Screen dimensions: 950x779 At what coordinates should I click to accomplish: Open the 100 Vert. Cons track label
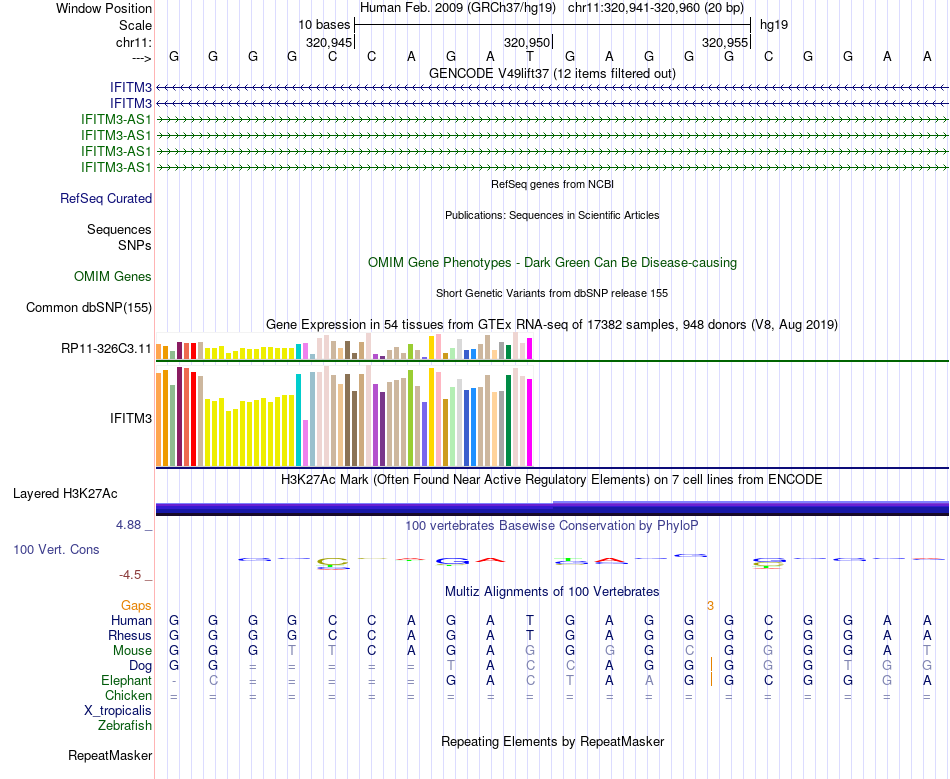click(56, 549)
